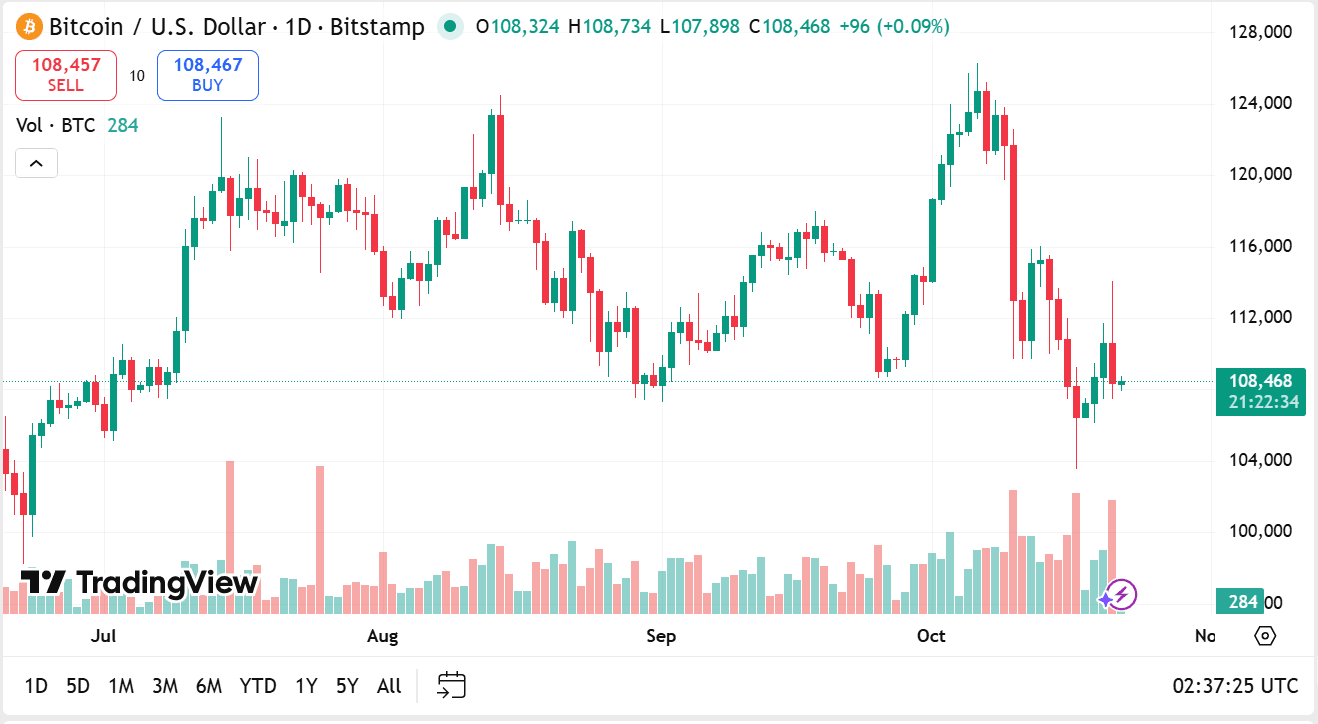The height and width of the screenshot is (724, 1318).
Task: Click the green 108,468 current price label
Action: pyautogui.click(x=1260, y=381)
